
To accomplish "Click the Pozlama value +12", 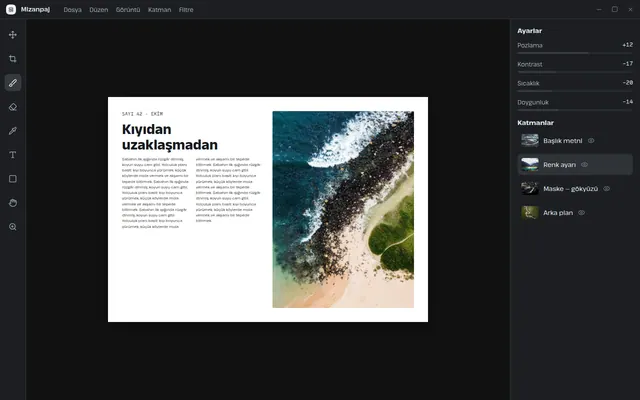I will 627,45.
